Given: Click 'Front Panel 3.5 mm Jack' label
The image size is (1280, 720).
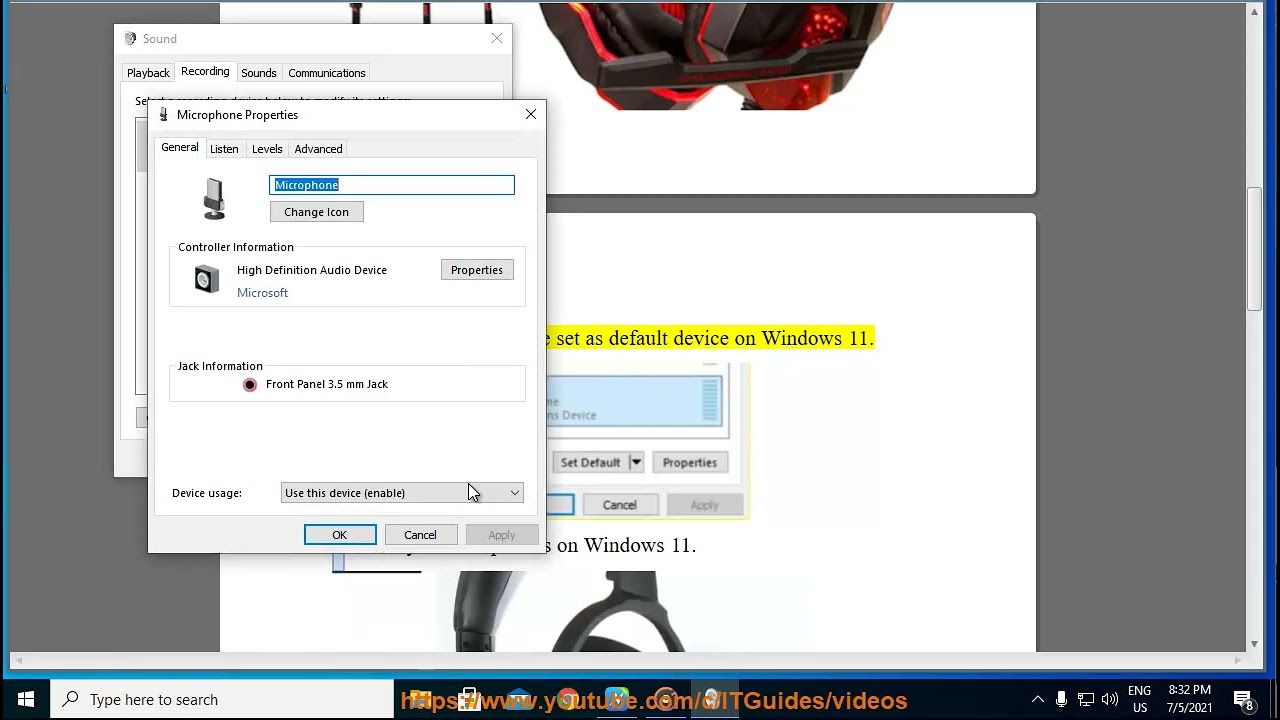Looking at the screenshot, I should (327, 384).
